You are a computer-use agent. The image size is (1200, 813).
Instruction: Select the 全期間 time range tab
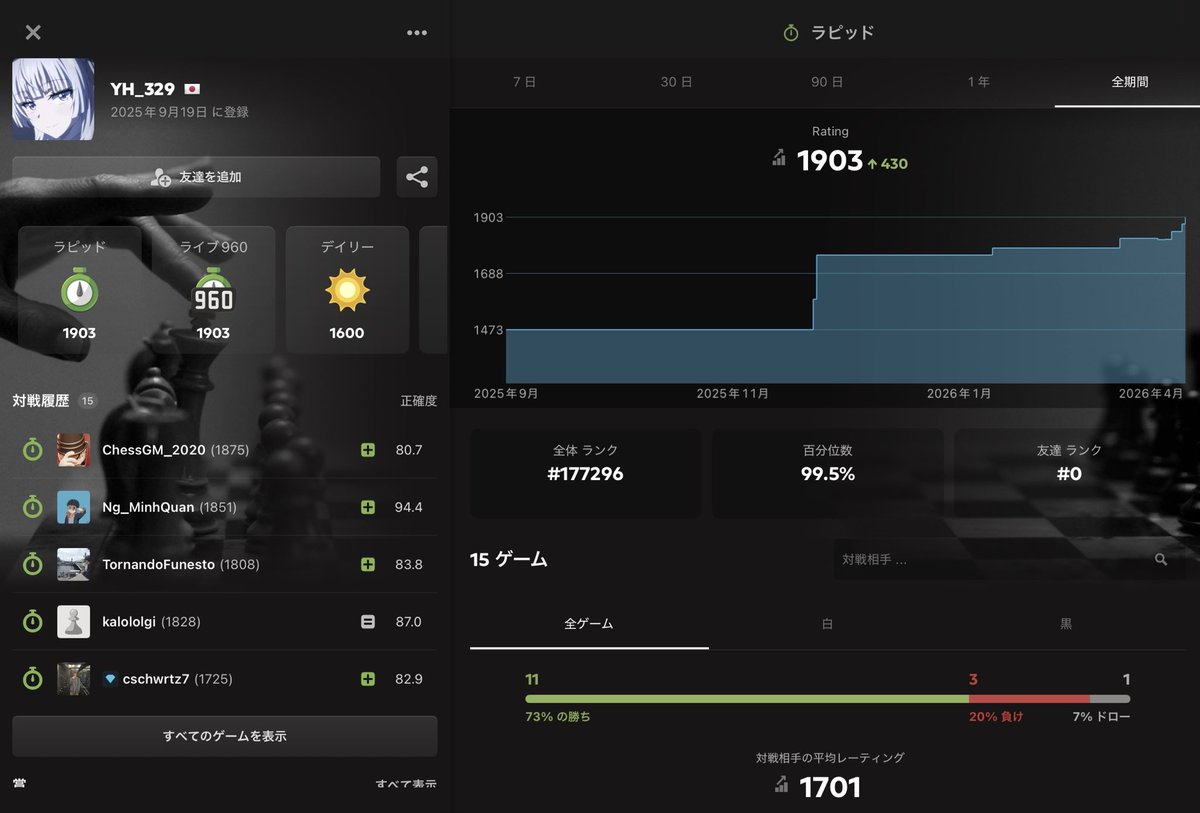(x=1129, y=82)
